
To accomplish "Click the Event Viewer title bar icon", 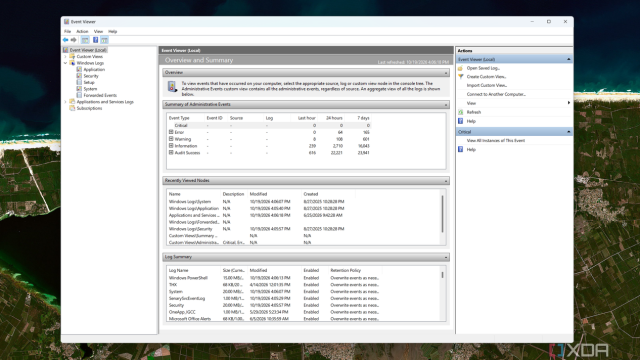I will click(66, 22).
